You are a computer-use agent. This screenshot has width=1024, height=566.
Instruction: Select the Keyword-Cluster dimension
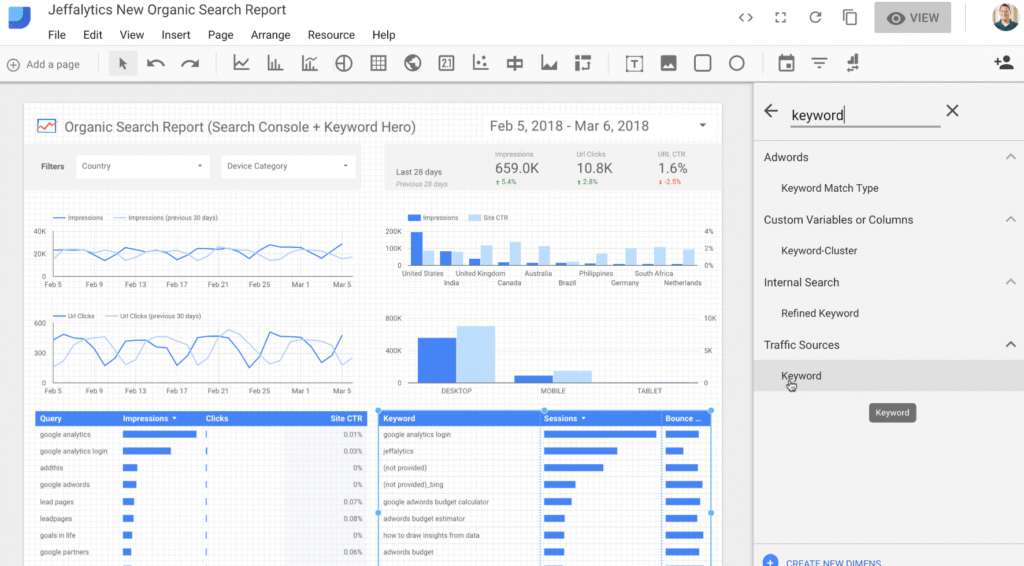pyautogui.click(x=819, y=250)
